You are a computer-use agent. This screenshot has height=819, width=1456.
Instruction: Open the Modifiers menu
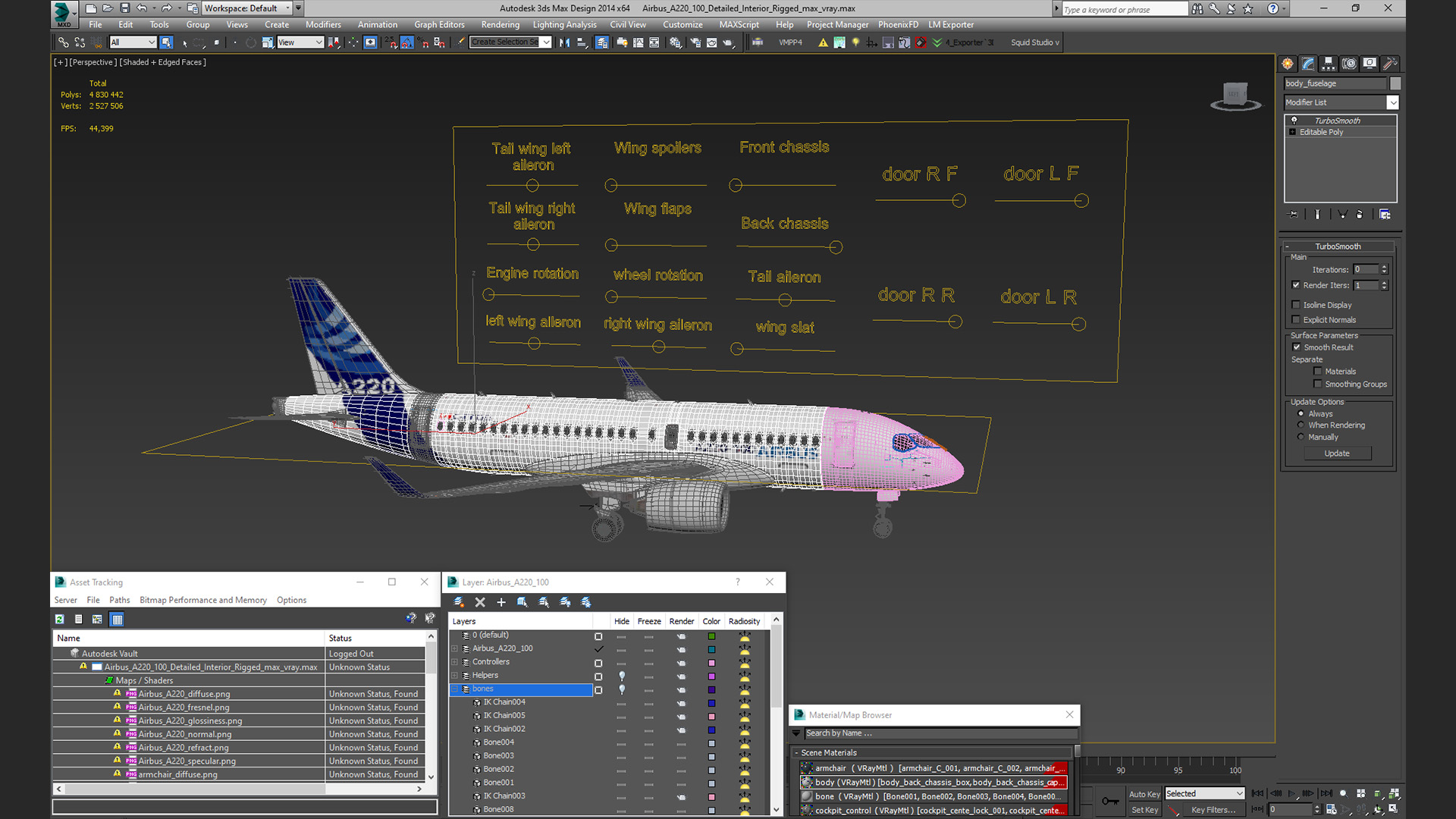pos(323,25)
